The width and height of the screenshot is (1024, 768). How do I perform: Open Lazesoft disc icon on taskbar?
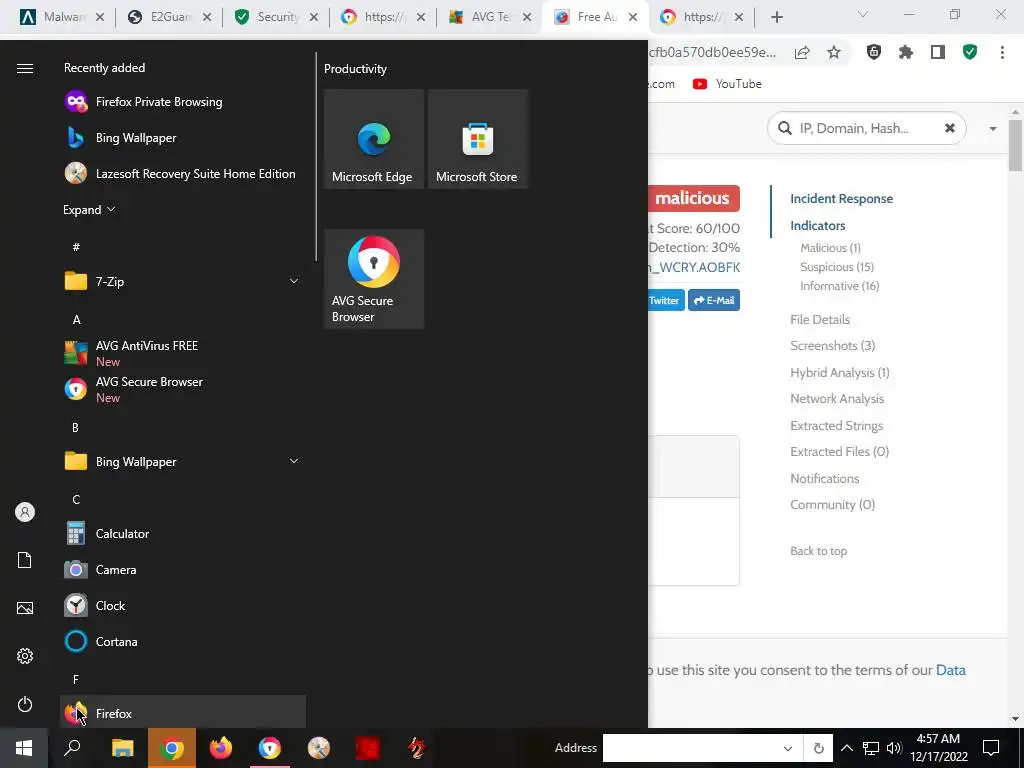click(x=319, y=748)
